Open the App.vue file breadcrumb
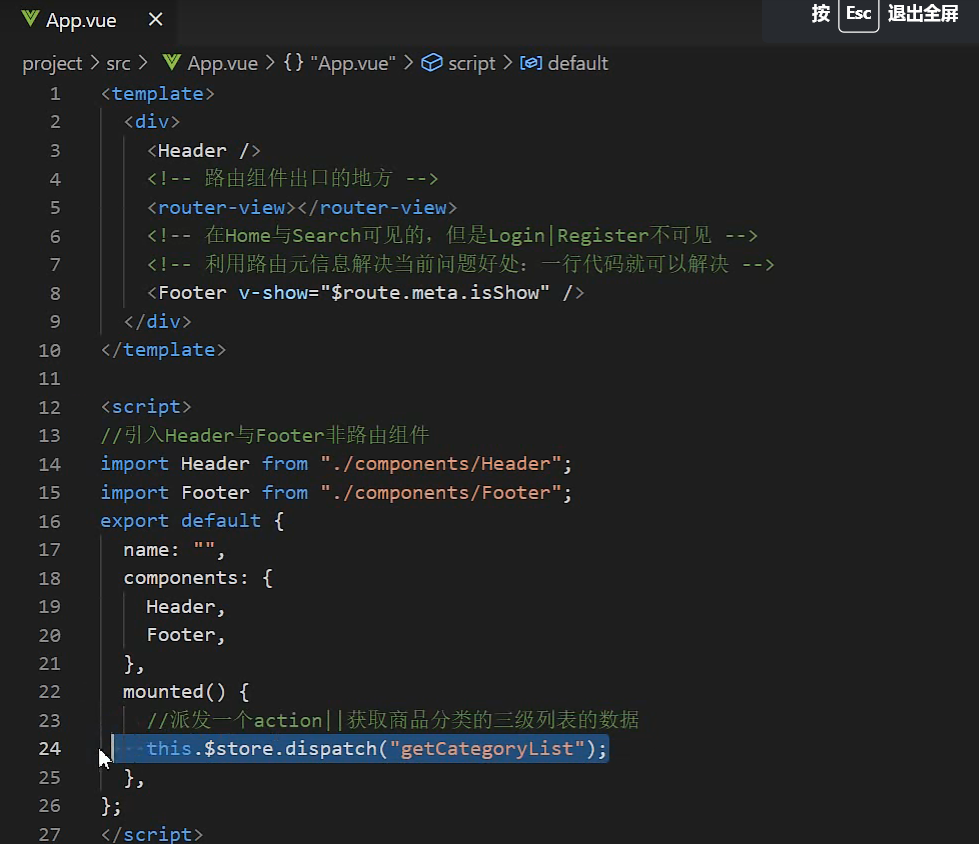 point(222,63)
